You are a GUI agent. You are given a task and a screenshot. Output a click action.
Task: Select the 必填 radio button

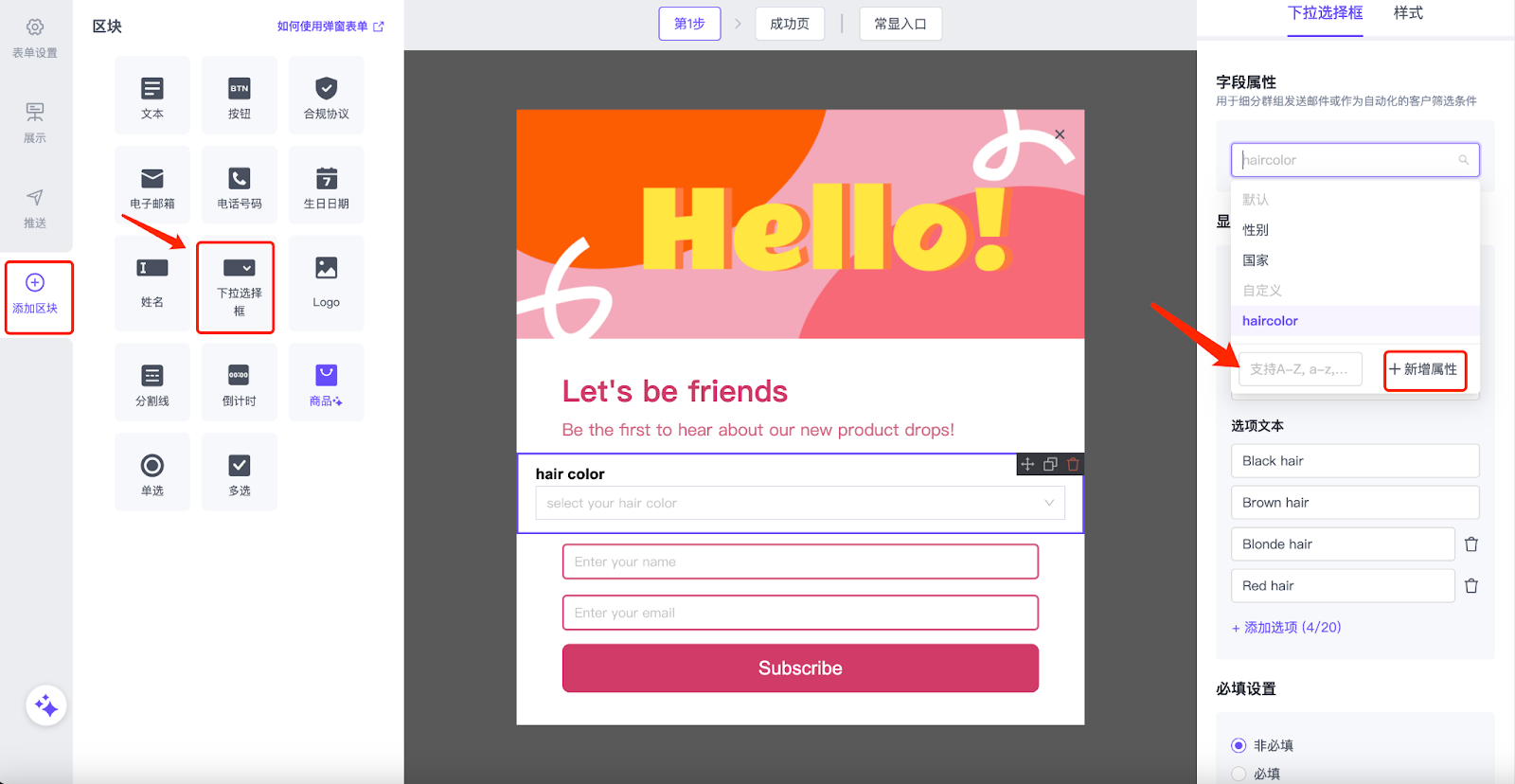1239,774
